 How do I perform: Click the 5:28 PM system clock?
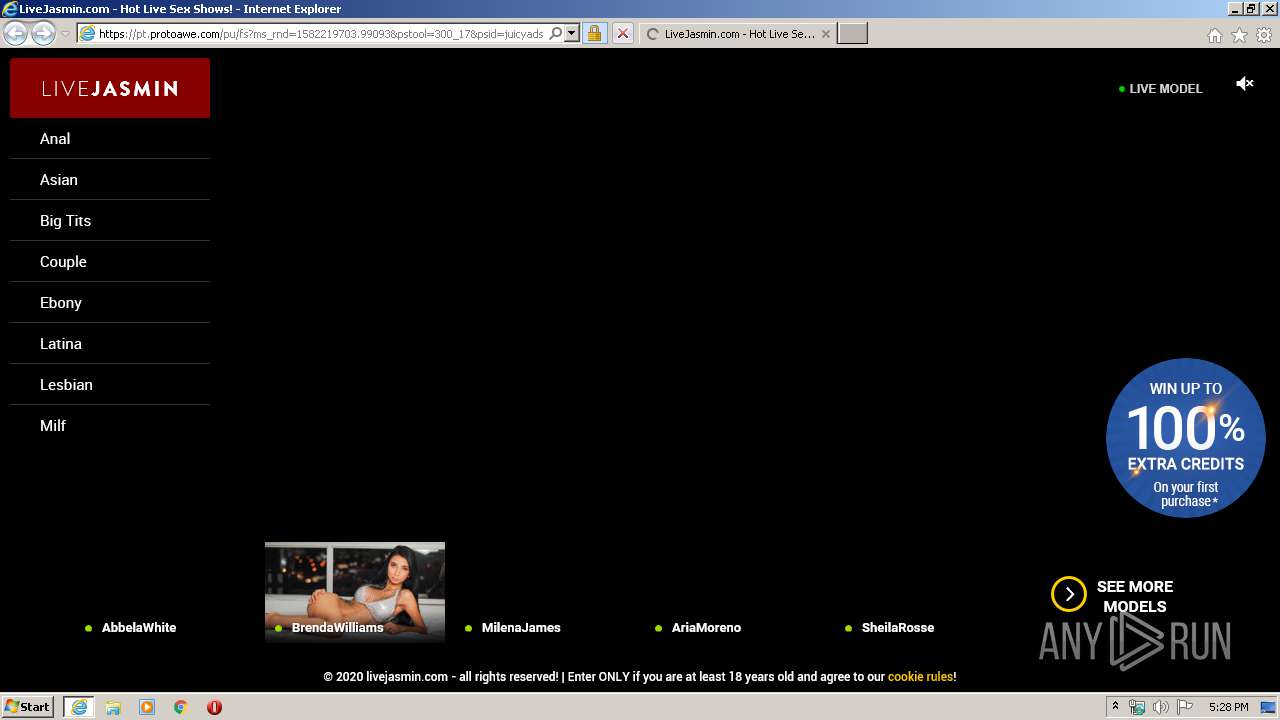[1228, 707]
